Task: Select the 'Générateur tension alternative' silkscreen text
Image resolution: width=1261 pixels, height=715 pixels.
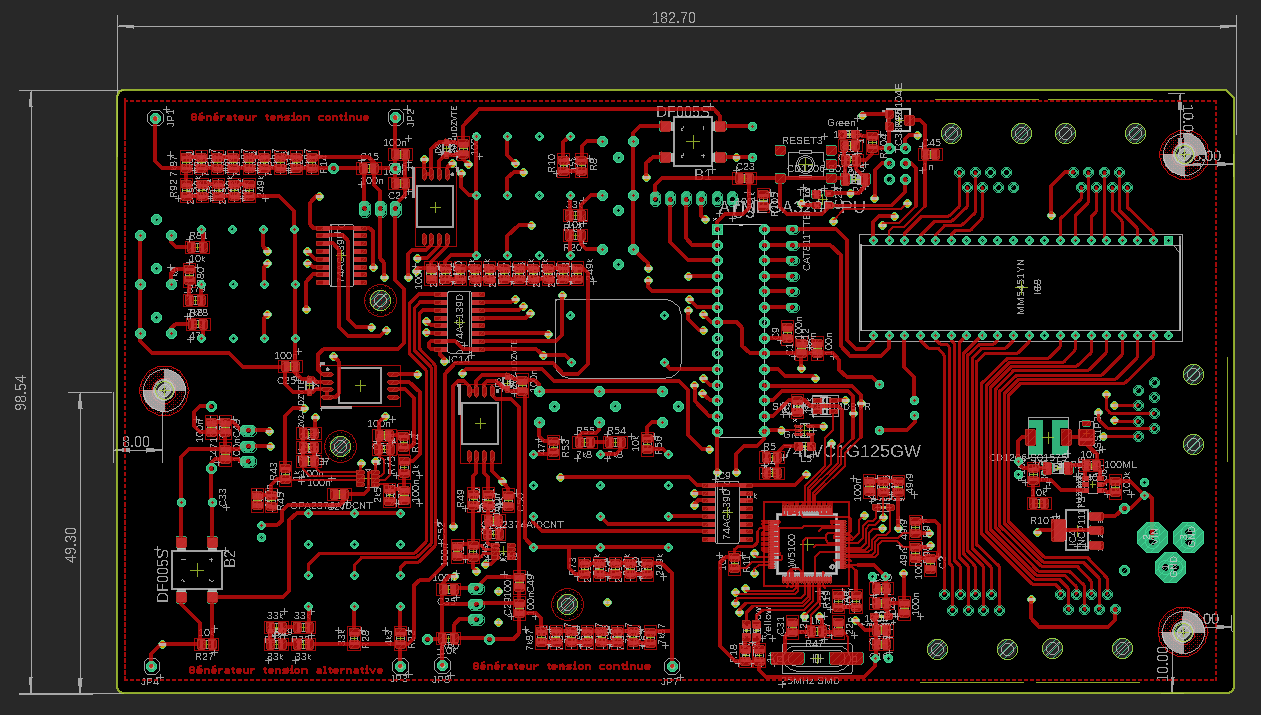Action: (x=286, y=669)
